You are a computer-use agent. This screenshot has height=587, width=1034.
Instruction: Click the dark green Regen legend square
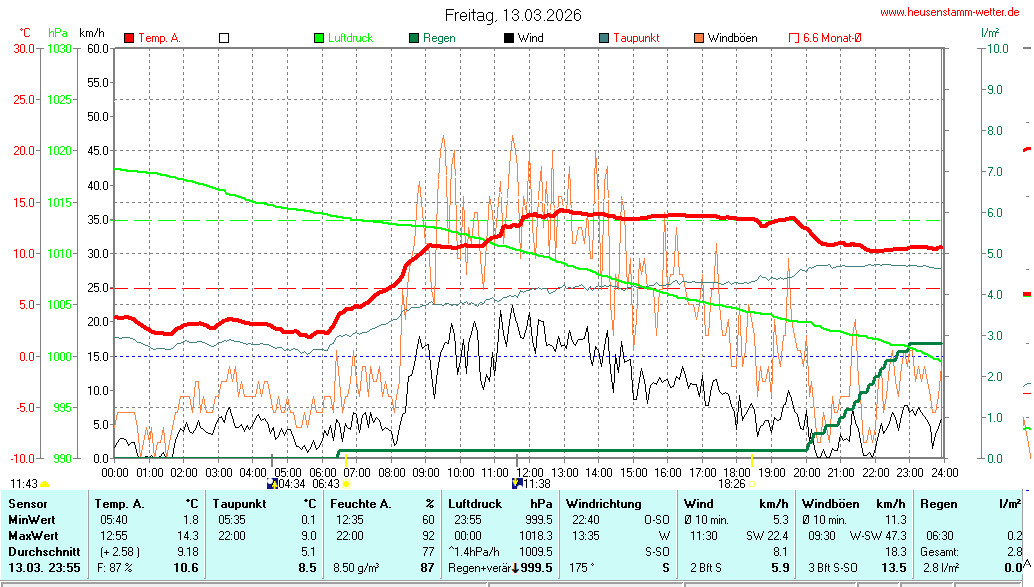pyautogui.click(x=413, y=38)
